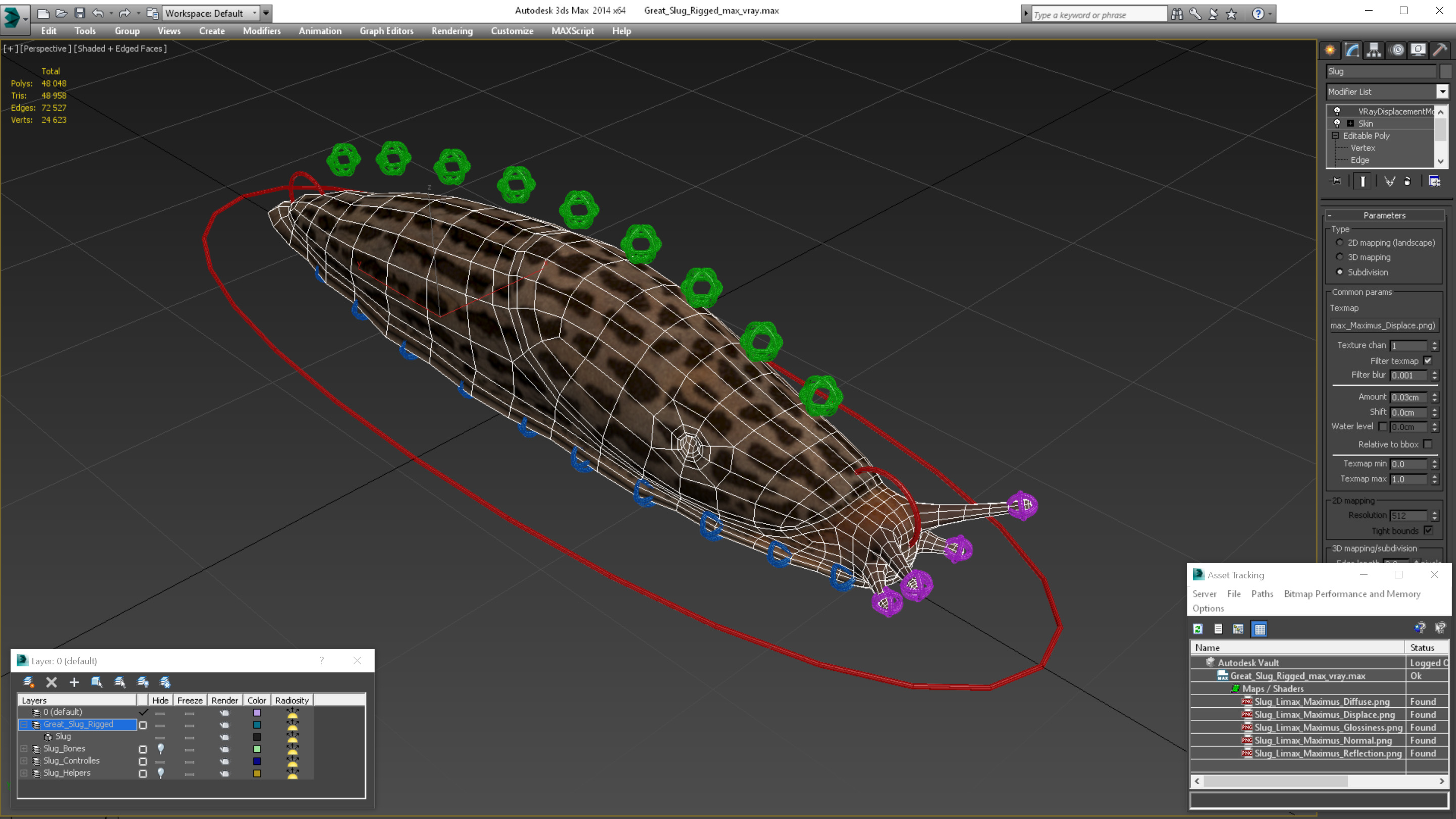Viewport: 1456px width, 819px height.
Task: Collapse Parameters rollout minus
Action: pyautogui.click(x=1330, y=215)
